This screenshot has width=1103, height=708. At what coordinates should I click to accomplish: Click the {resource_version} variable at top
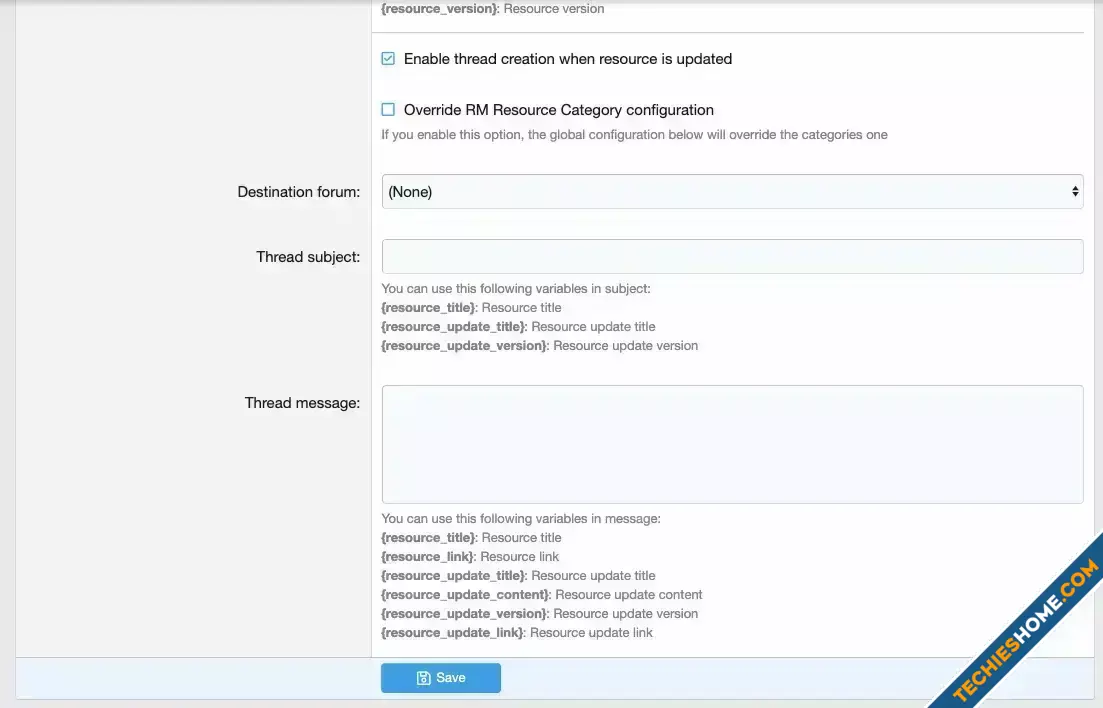[439, 9]
